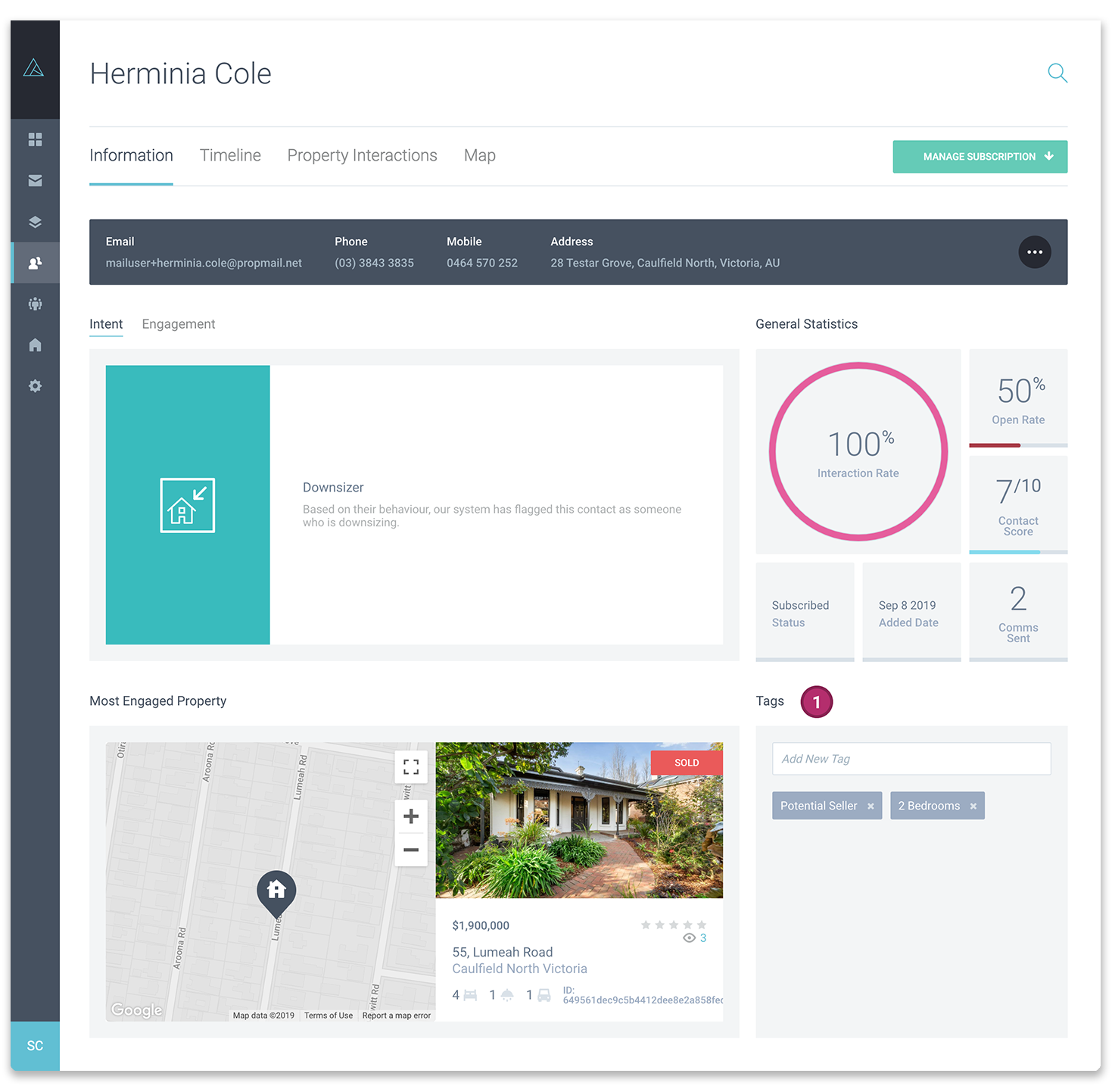Open the SC user profile menu
The height and width of the screenshot is (1092, 1112).
pyautogui.click(x=35, y=1046)
